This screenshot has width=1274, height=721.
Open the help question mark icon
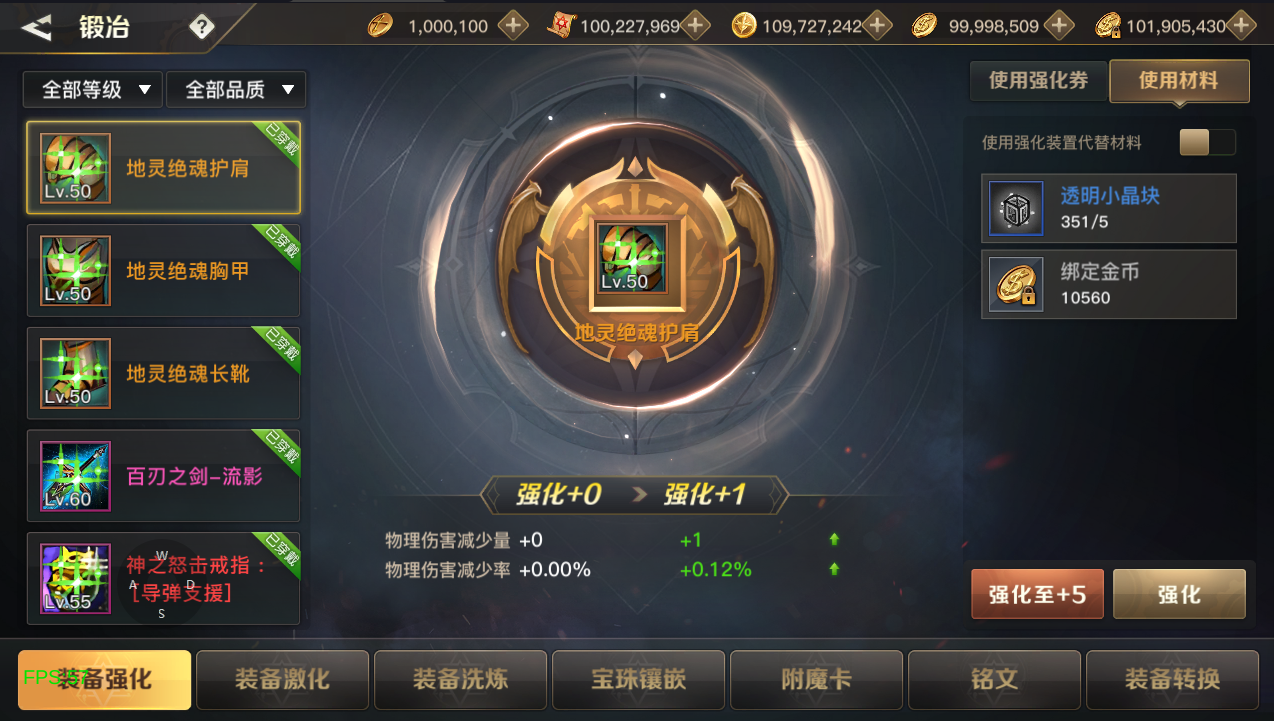[202, 27]
